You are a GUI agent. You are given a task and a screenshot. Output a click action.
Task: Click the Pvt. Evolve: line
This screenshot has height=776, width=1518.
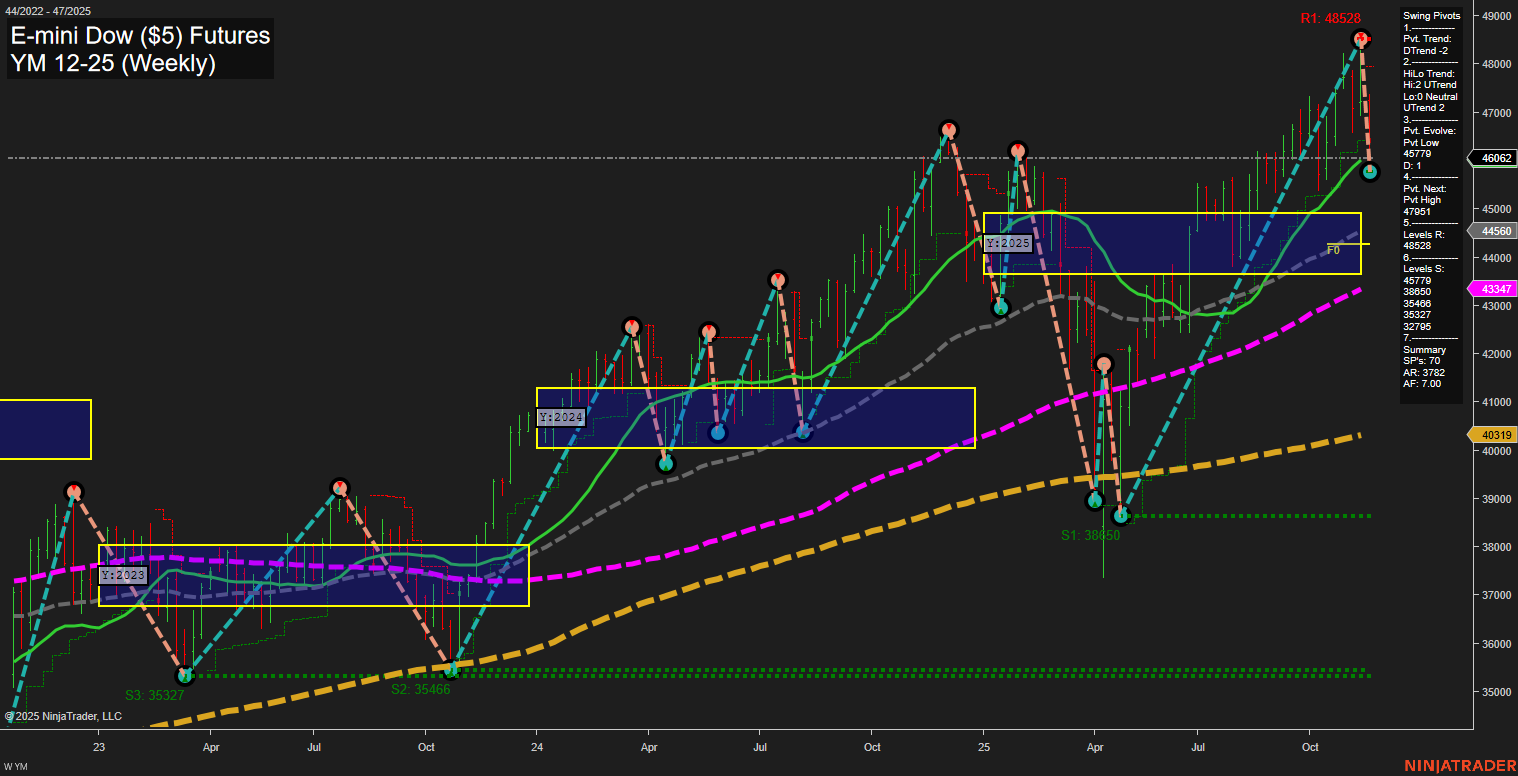(x=1429, y=131)
